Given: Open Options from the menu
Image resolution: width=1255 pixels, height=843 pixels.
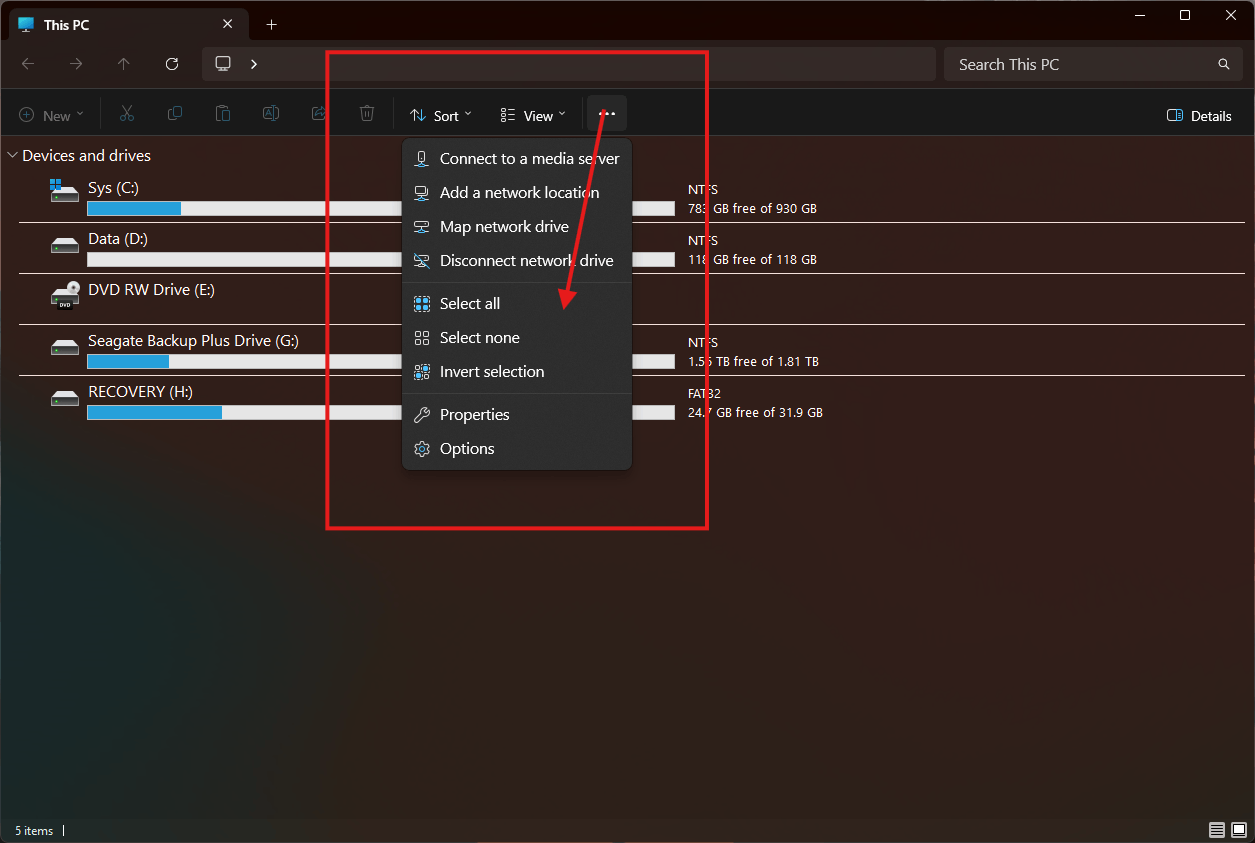Looking at the screenshot, I should (x=517, y=449).
